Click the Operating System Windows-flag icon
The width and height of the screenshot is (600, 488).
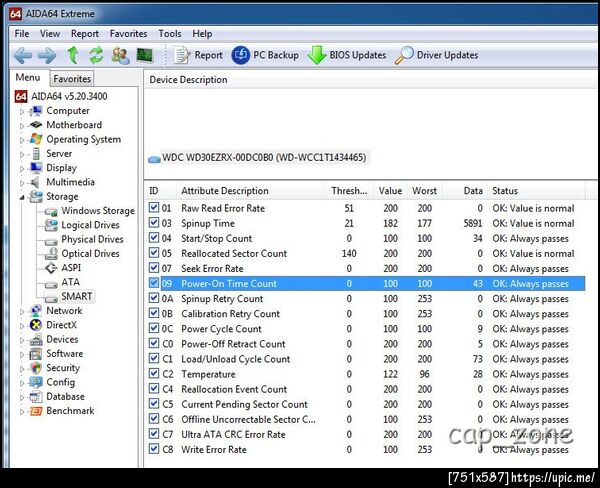tap(36, 139)
